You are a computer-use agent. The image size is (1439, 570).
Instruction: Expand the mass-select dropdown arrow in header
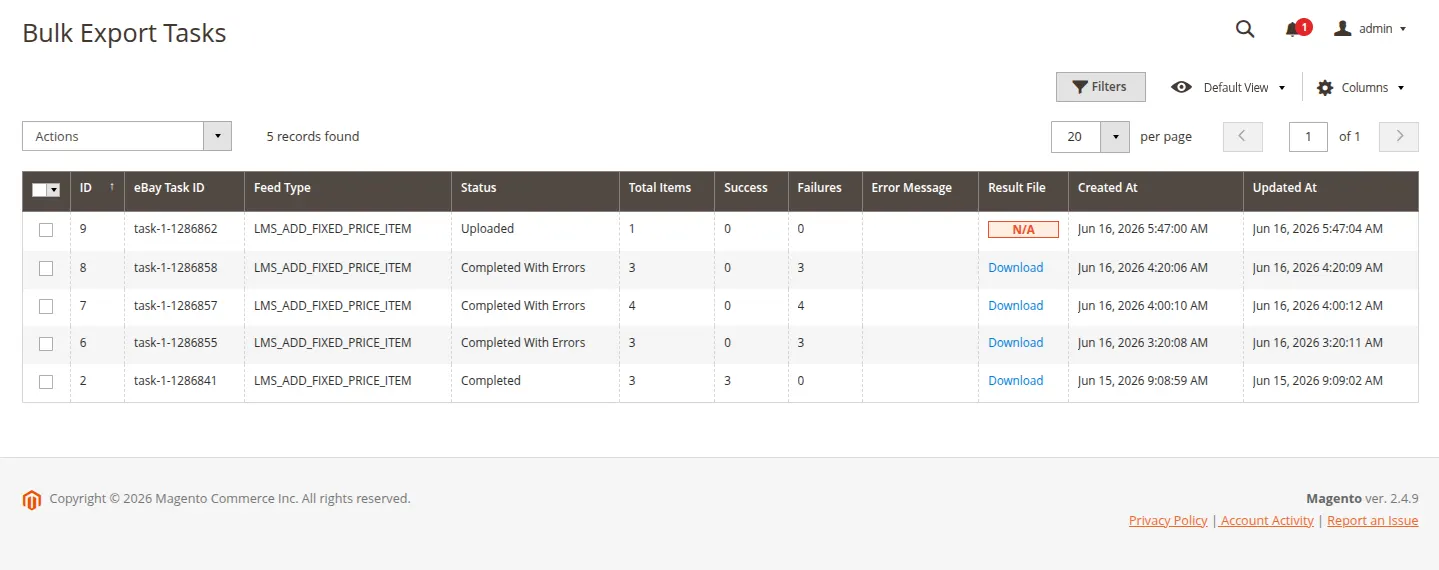[54, 189]
